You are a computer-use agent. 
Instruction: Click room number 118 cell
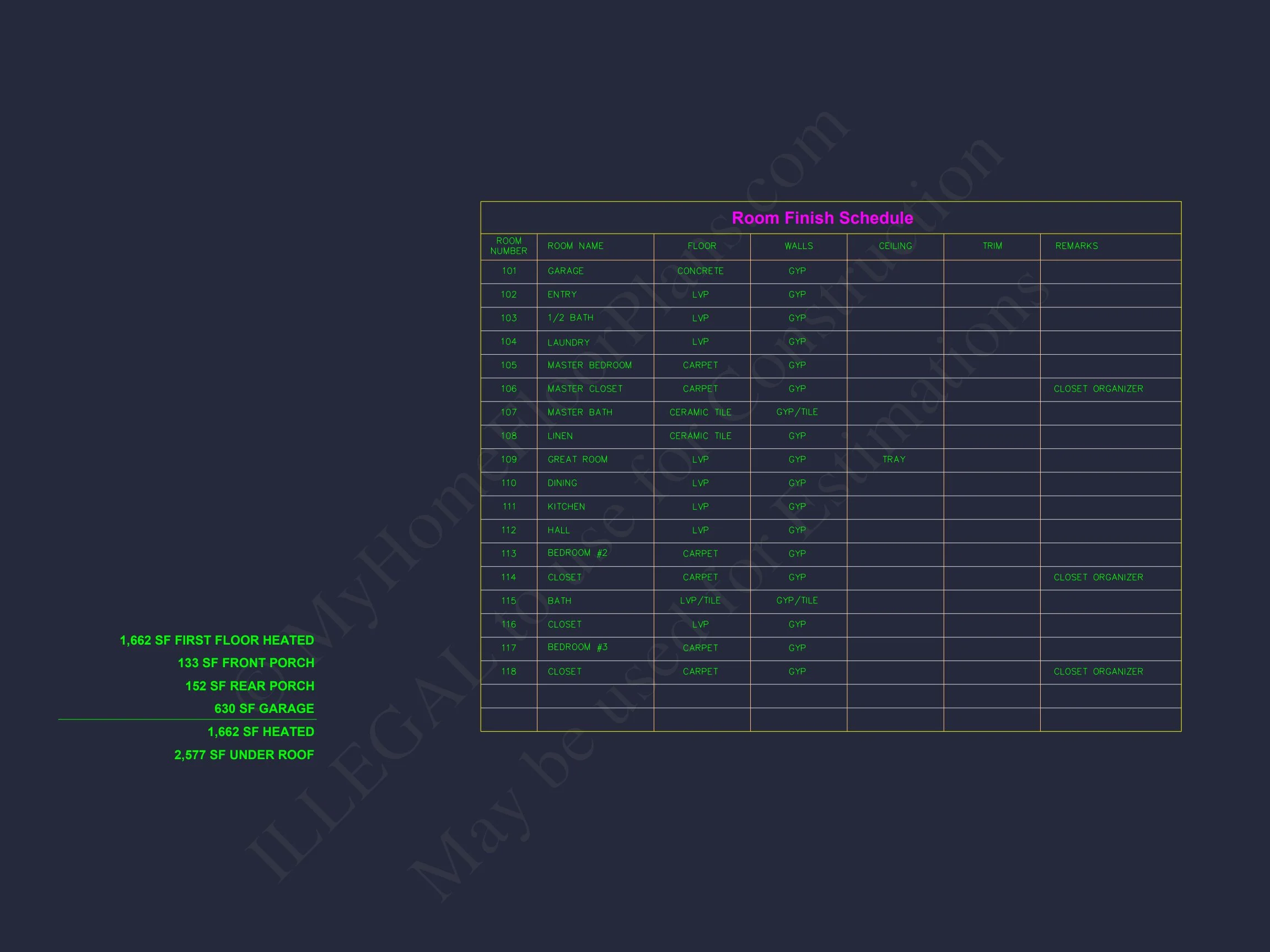point(509,672)
